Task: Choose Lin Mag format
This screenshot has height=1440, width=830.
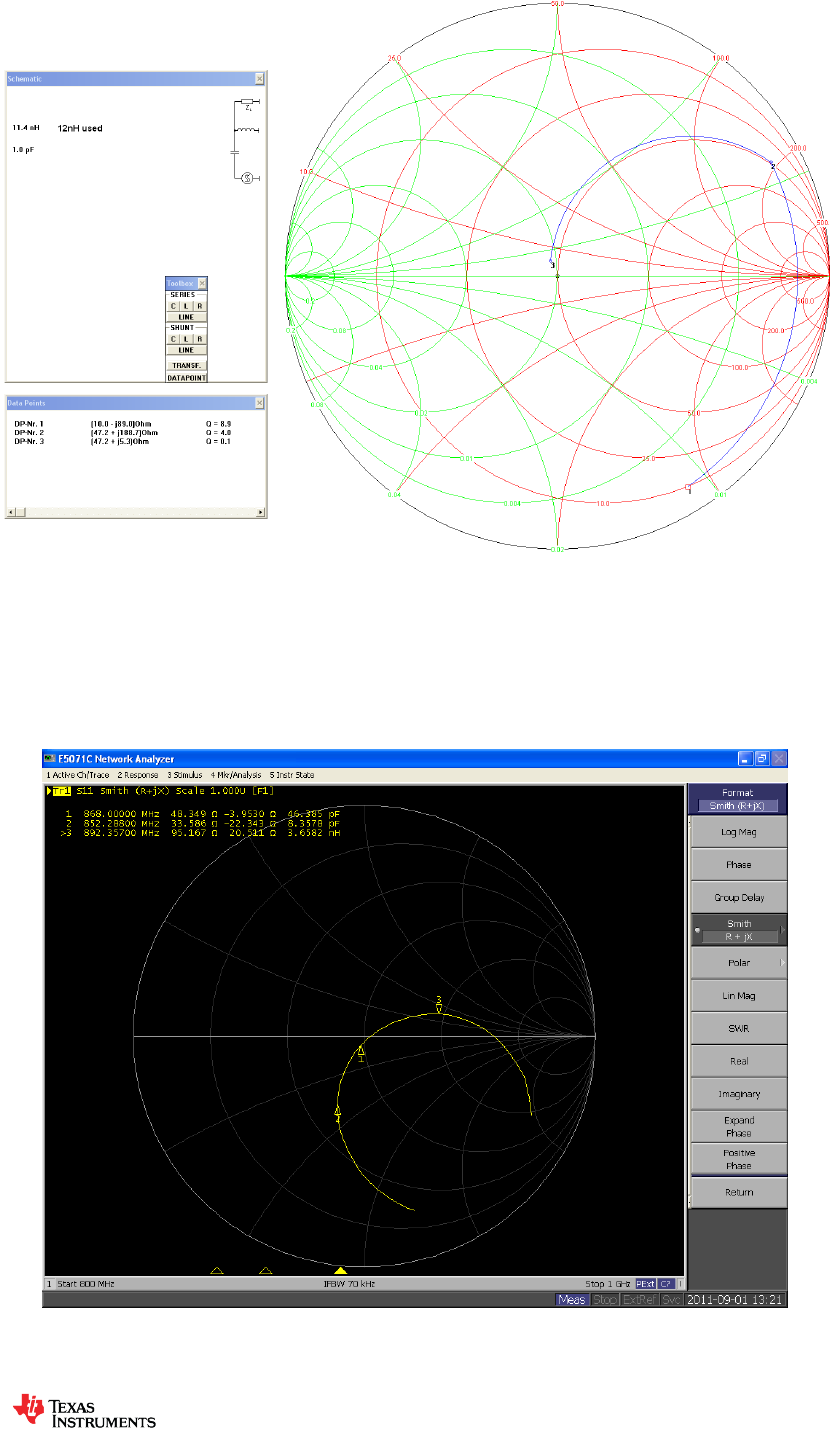Action: pyautogui.click(x=738, y=995)
